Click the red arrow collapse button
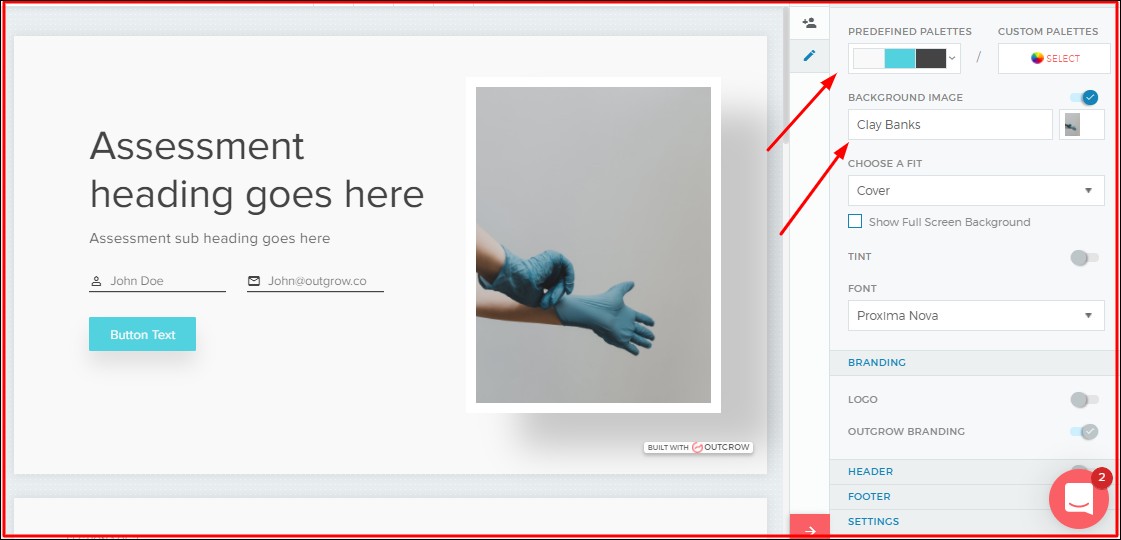The width and height of the screenshot is (1121, 540). [x=809, y=530]
